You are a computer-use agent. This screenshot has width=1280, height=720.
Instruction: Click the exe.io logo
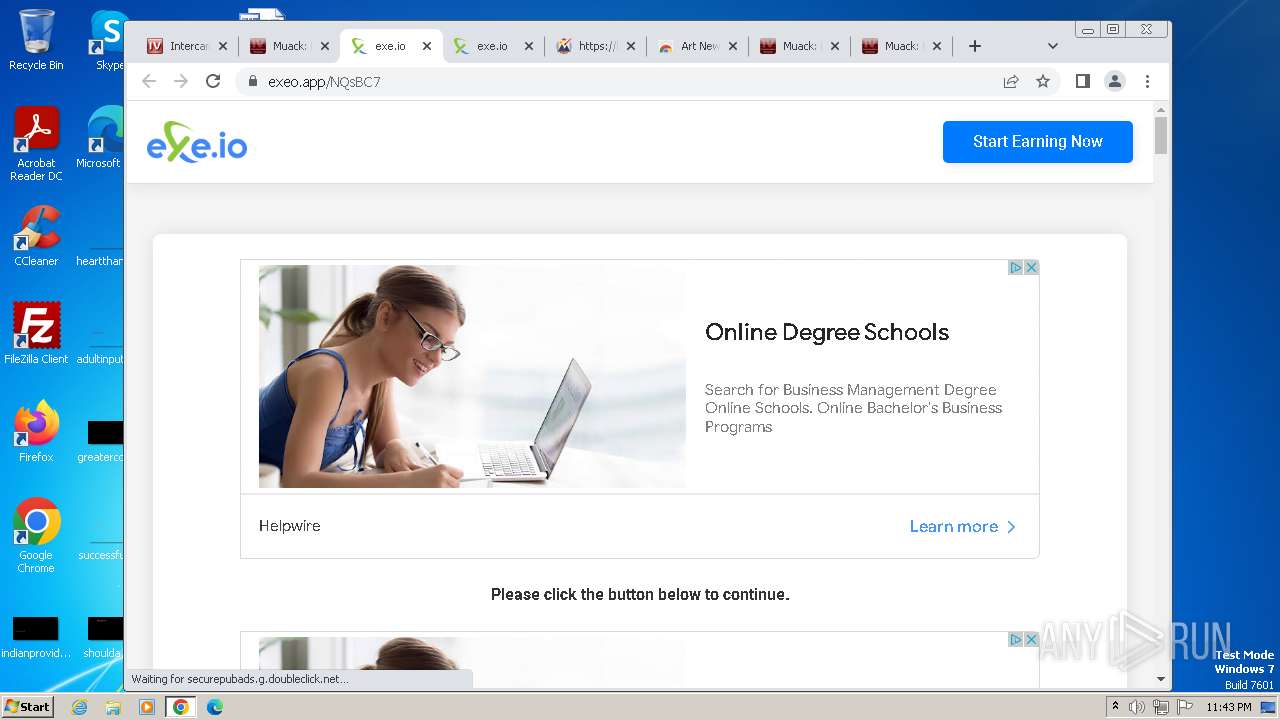pos(197,142)
